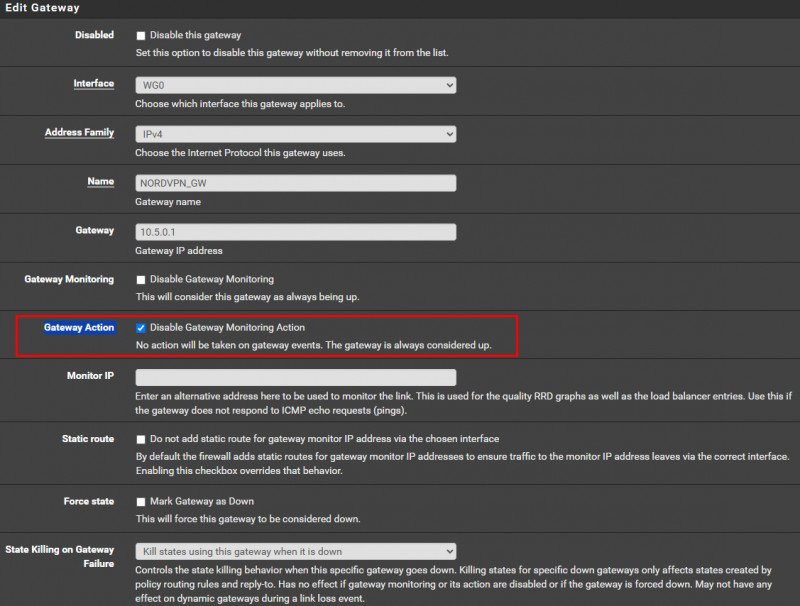Expand the Address Family IPv4 dropdown
Viewport: 800px width, 606px height.
pos(295,133)
